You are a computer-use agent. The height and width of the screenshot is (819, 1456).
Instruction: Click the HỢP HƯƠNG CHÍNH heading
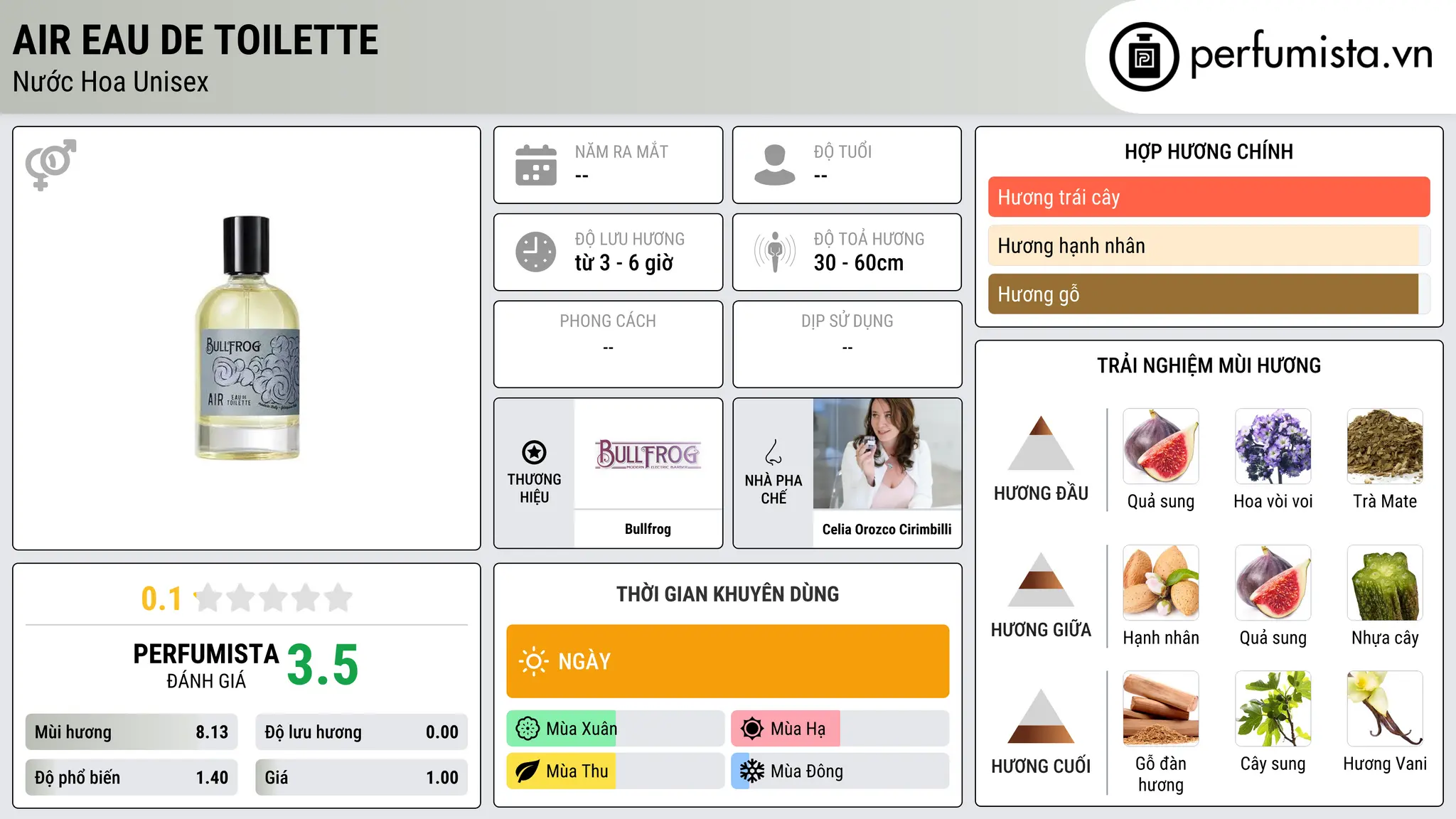point(1209,151)
